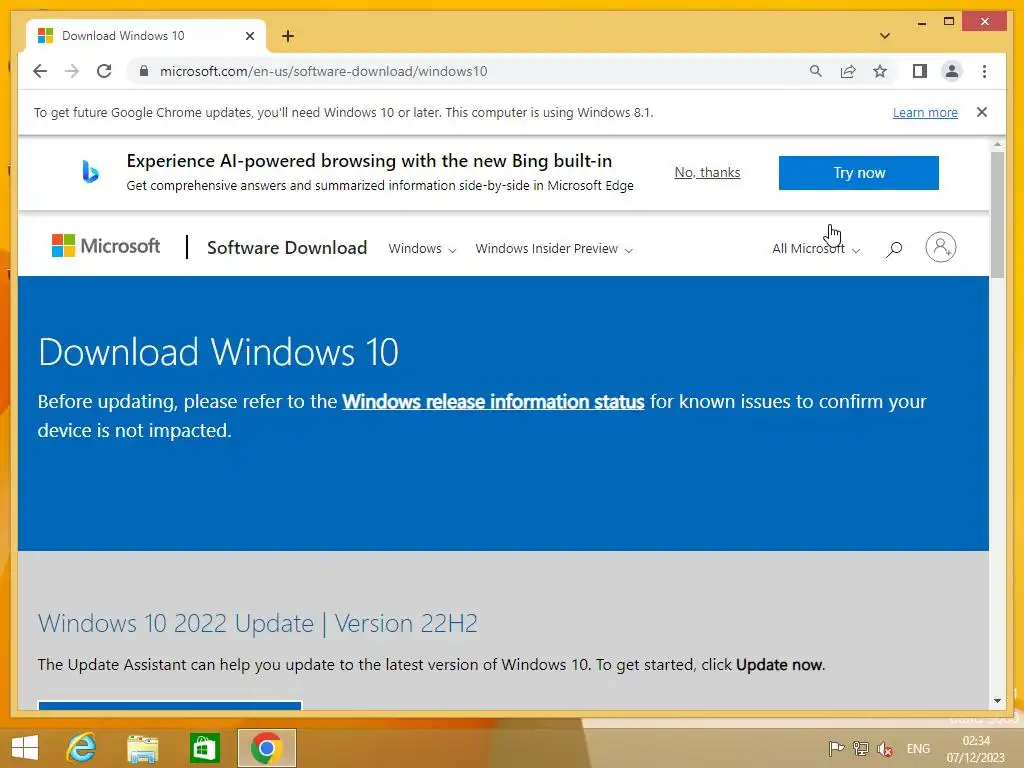Screen dimensions: 1024x768
Task: Click the Try now button
Action: (859, 172)
